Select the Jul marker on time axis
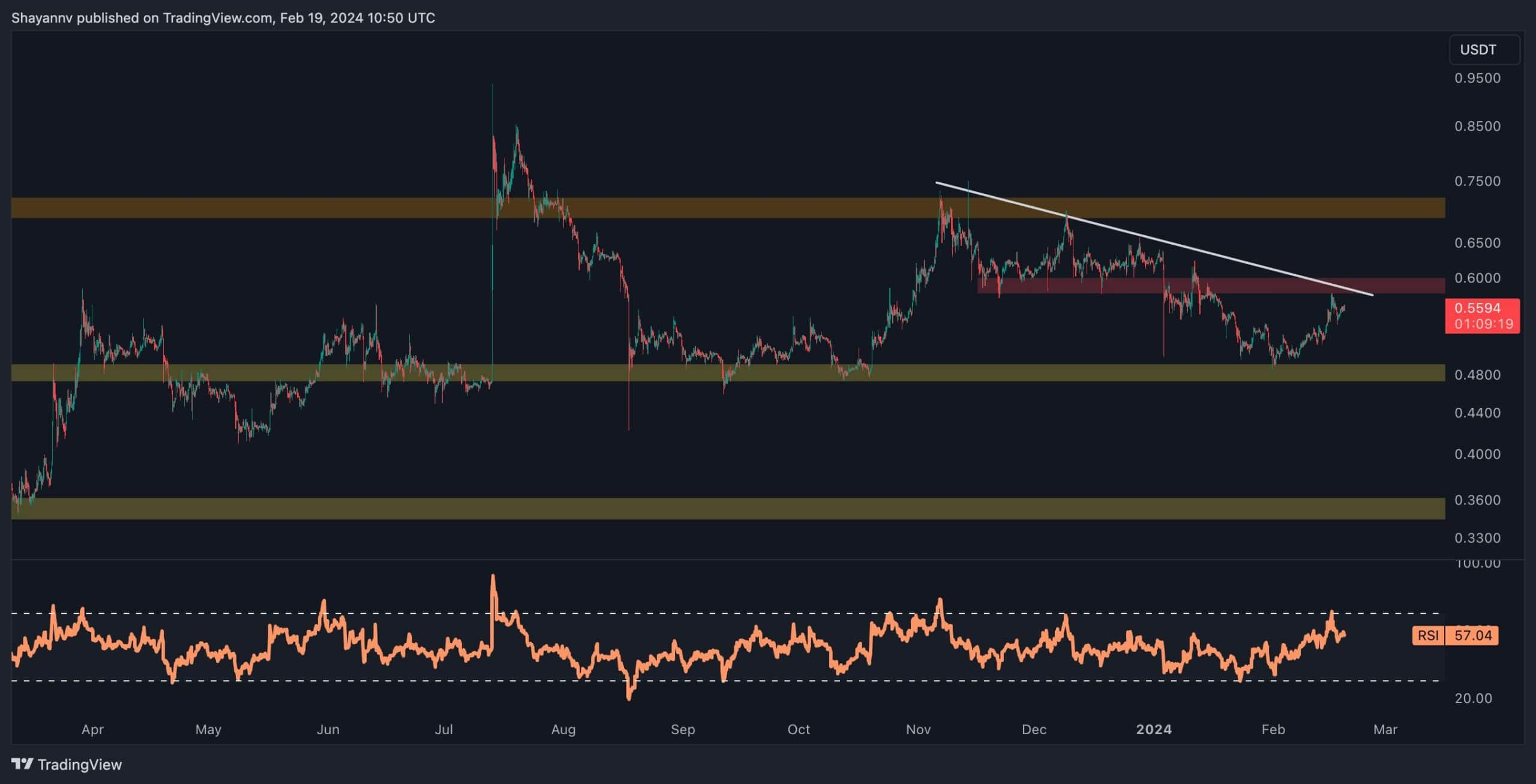Image resolution: width=1536 pixels, height=784 pixels. tap(443, 729)
